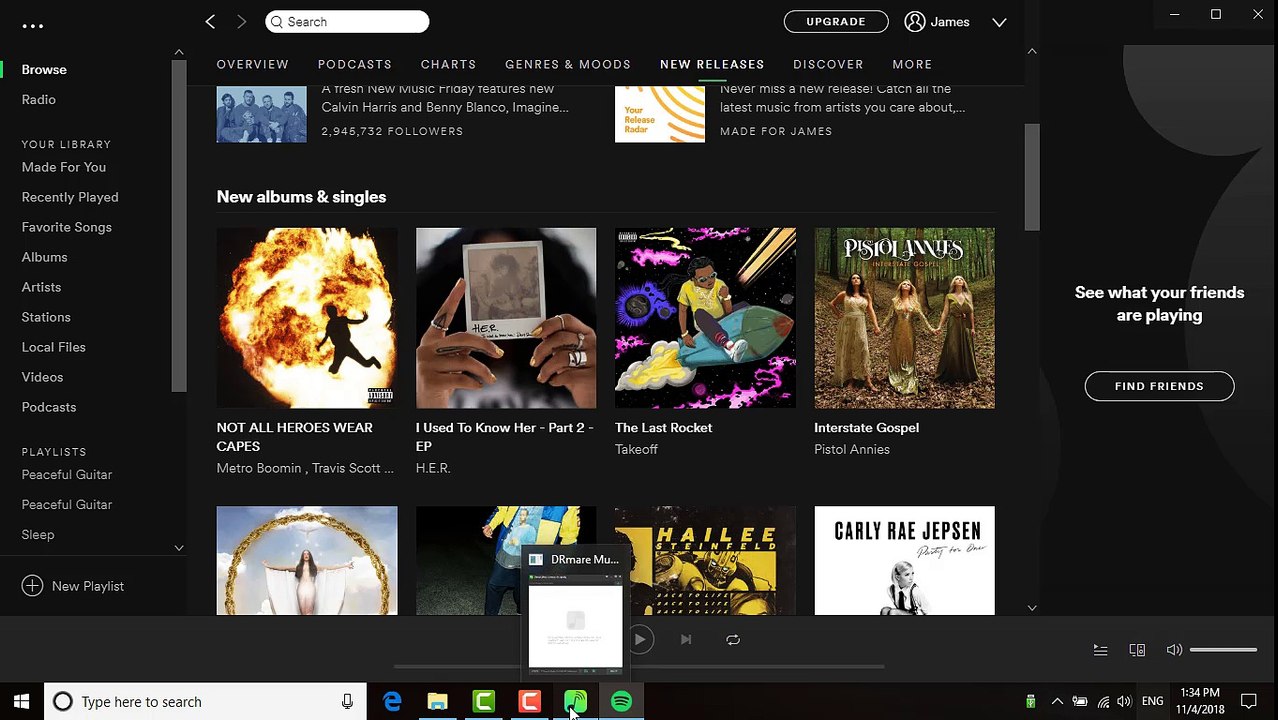Open Artists in library
Viewport: 1278px width, 720px height.
click(x=42, y=287)
